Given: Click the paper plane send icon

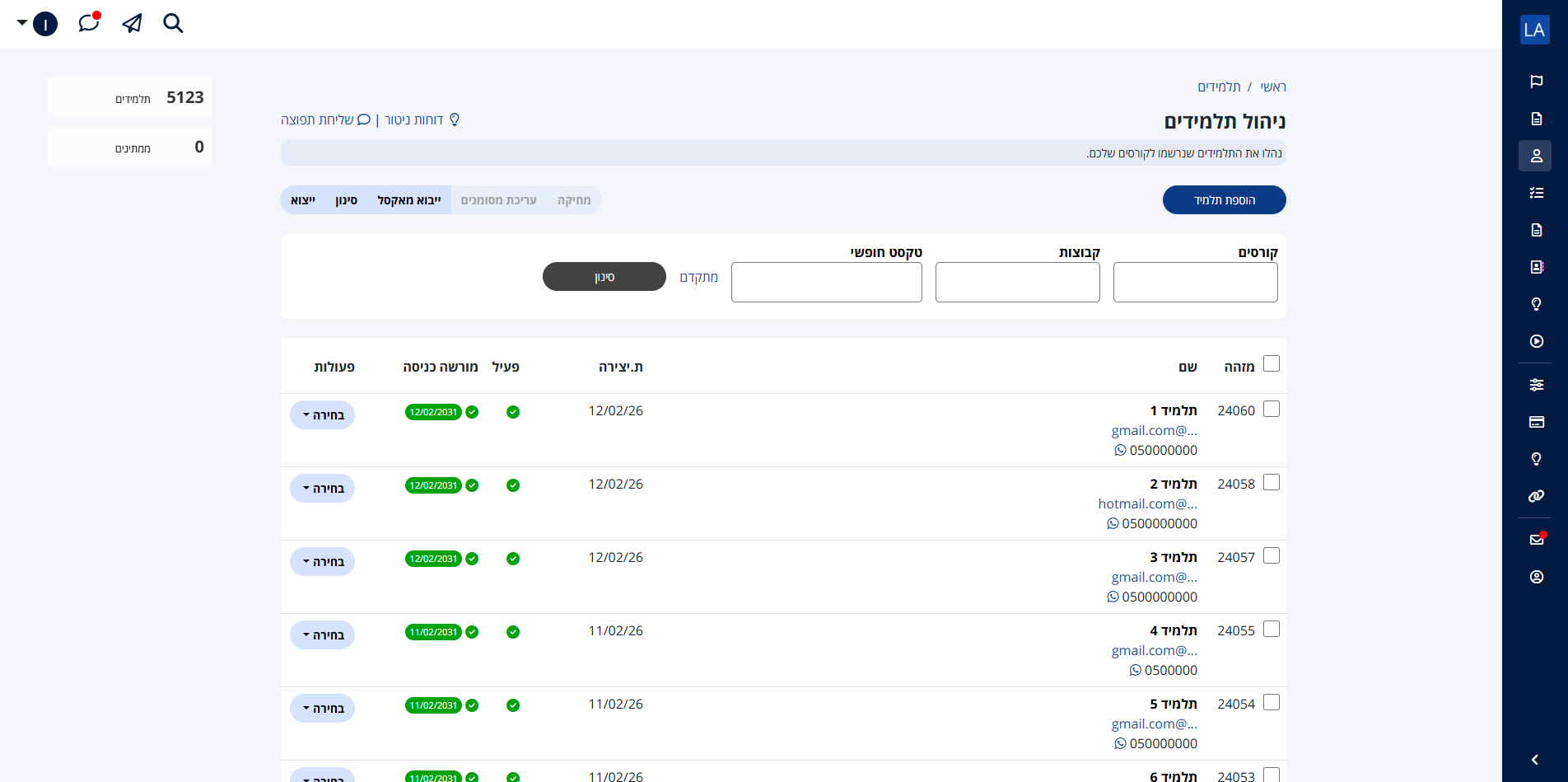Looking at the screenshot, I should pyautogui.click(x=132, y=23).
